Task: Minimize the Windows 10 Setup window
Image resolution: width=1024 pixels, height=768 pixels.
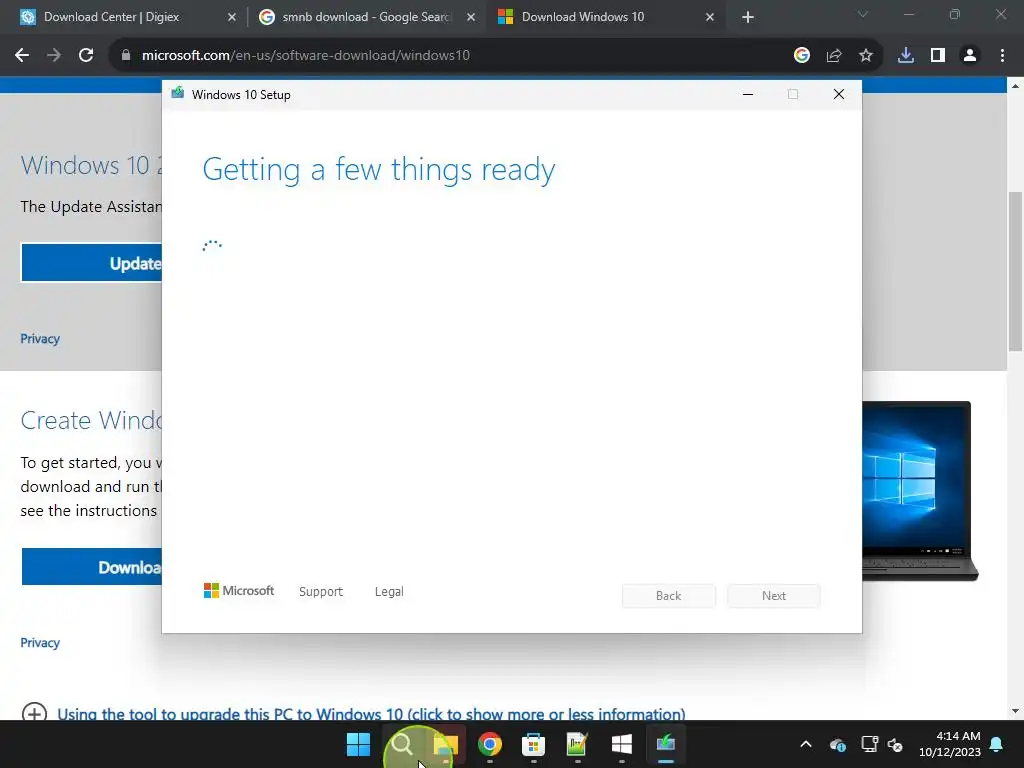Action: pos(748,94)
